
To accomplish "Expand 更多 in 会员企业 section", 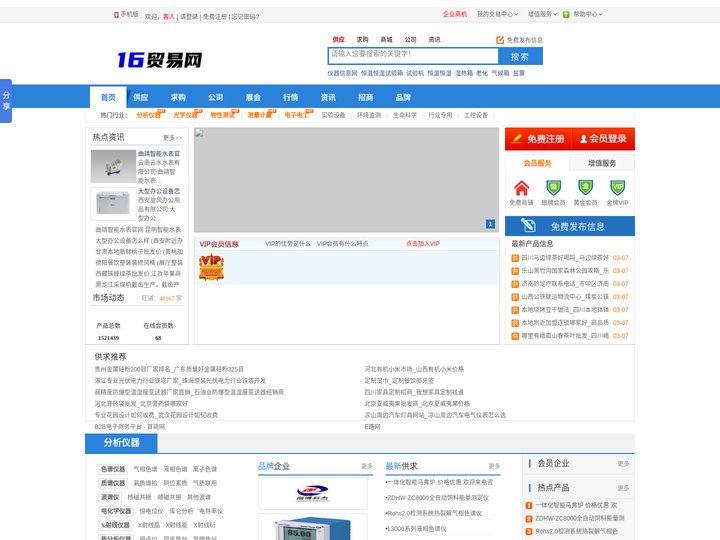I will point(623,464).
